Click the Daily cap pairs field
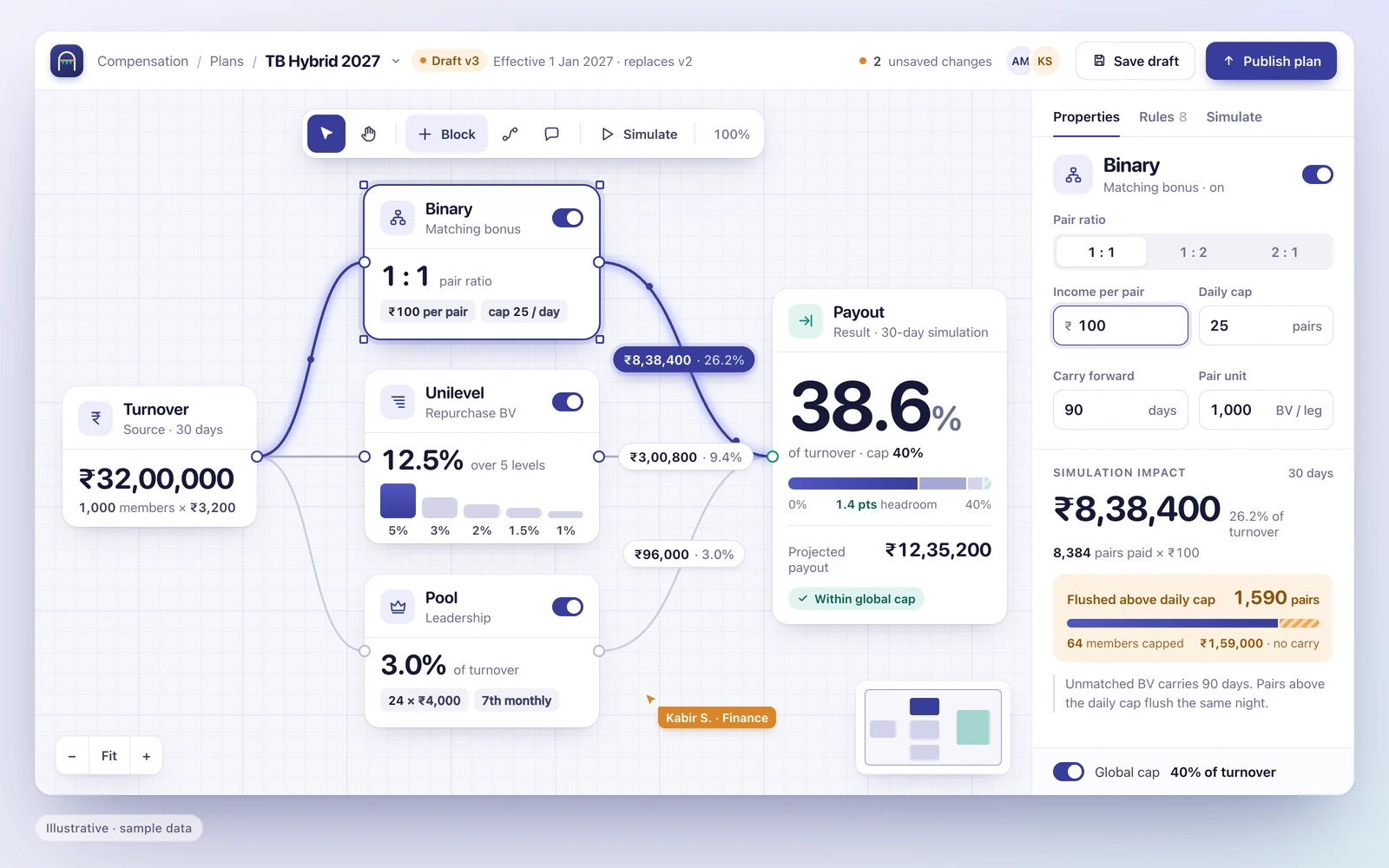 (x=1266, y=325)
